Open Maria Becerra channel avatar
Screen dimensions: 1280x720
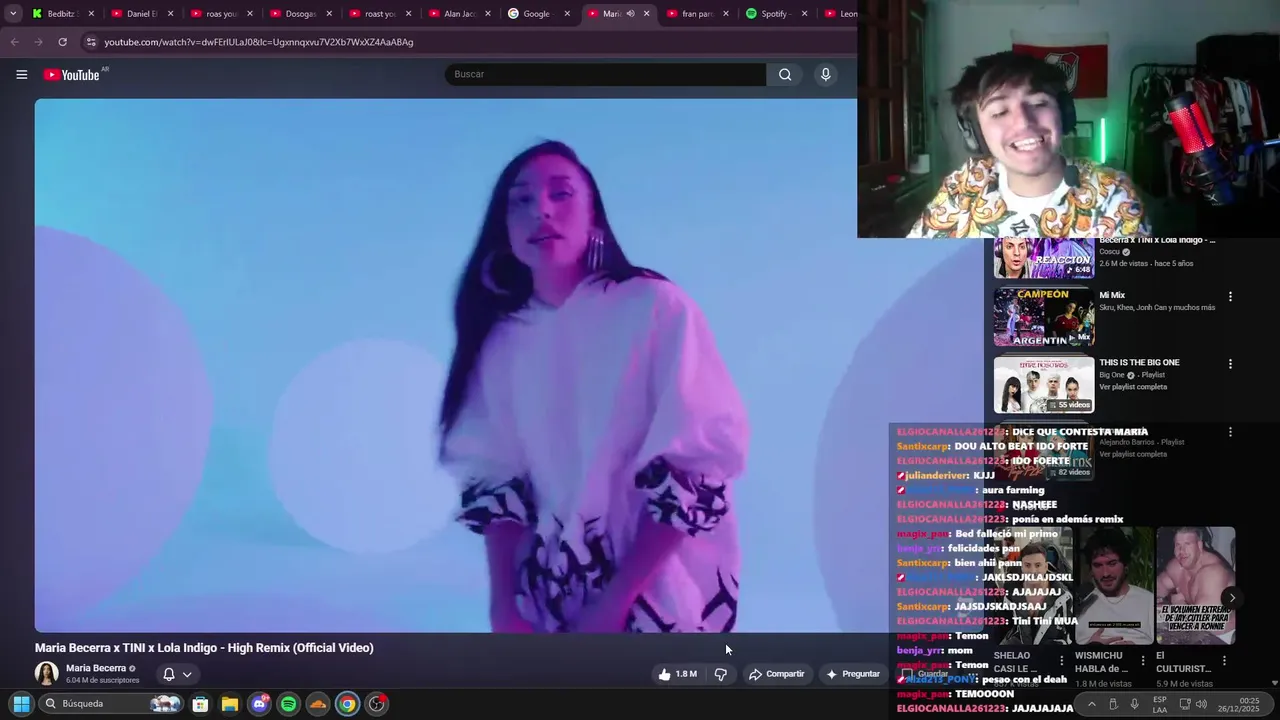(x=47, y=673)
